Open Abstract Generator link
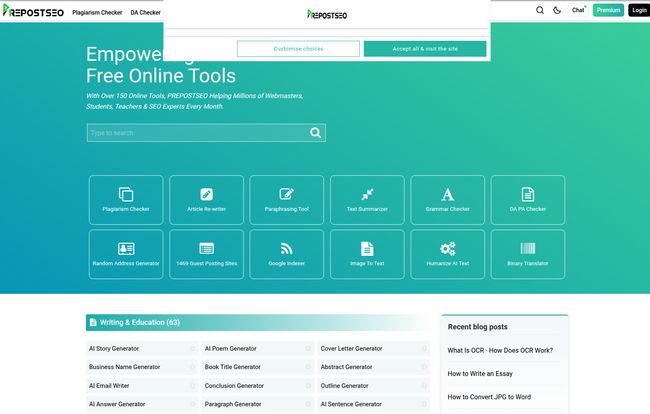Image resolution: width=650 pixels, height=414 pixels. [347, 367]
